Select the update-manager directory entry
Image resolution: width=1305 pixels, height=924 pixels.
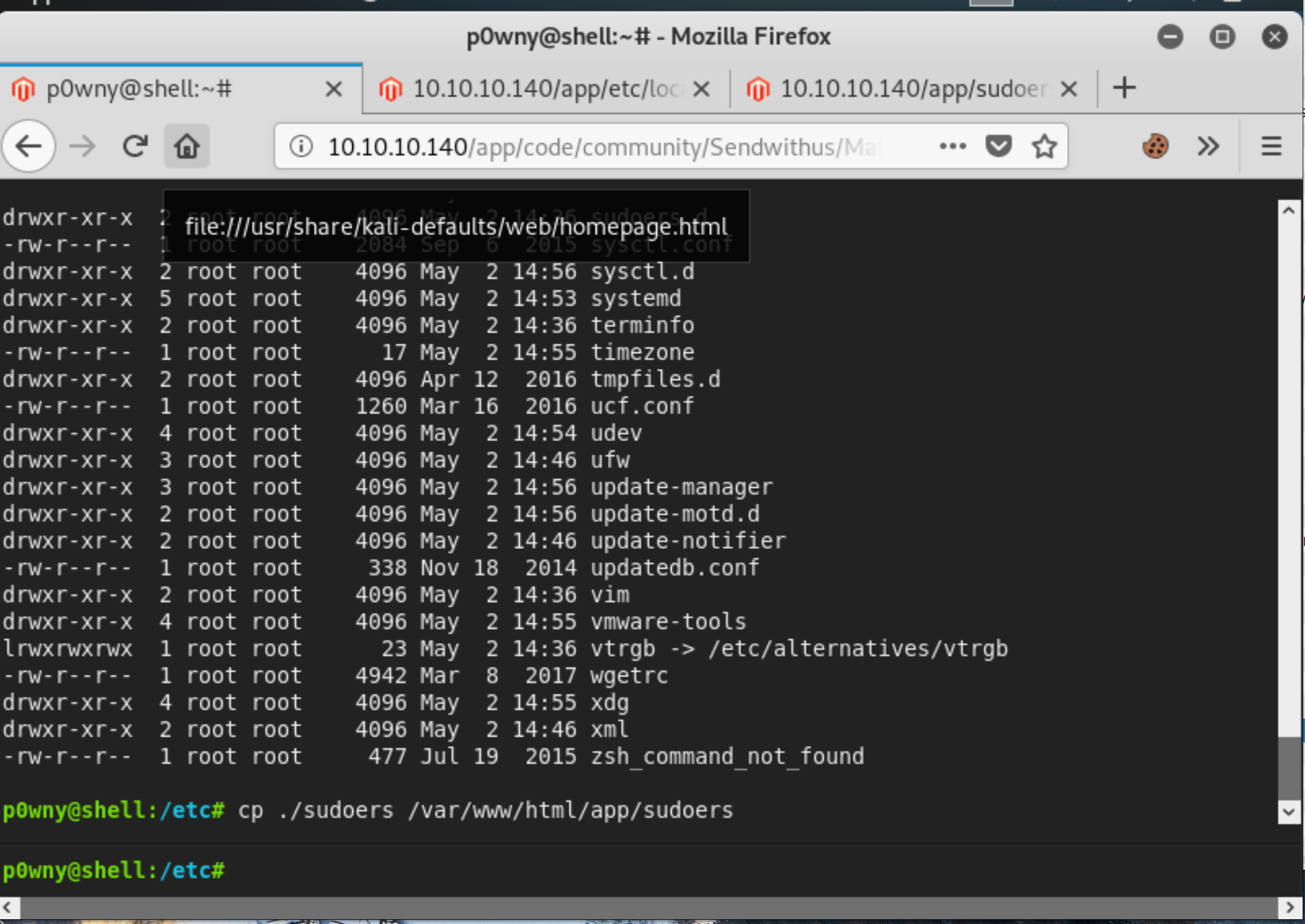(x=682, y=487)
